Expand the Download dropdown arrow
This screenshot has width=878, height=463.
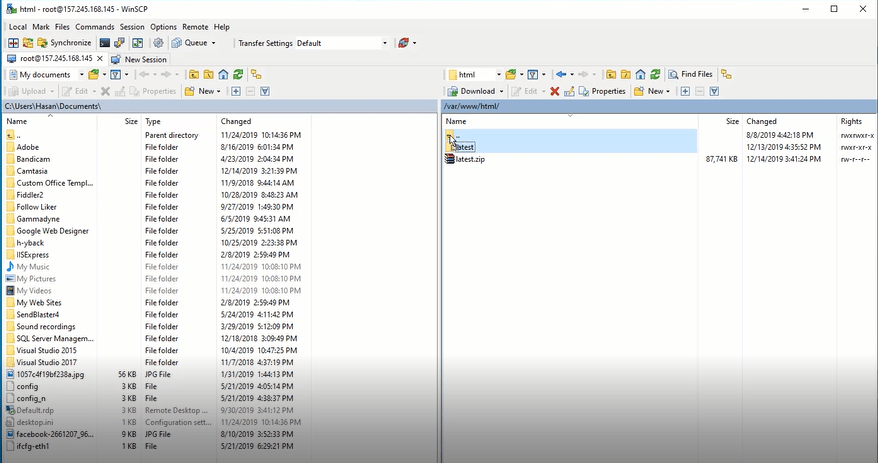(501, 91)
